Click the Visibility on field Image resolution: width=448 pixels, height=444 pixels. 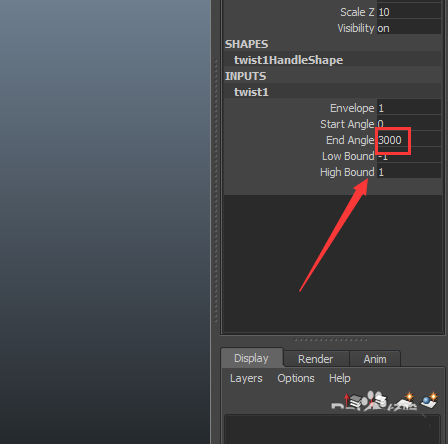coord(409,28)
